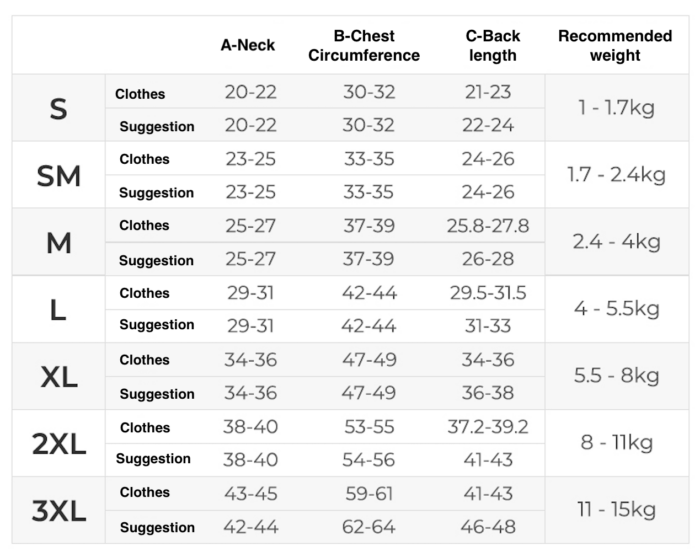
Task: Select the XL size label
Action: [58, 376]
